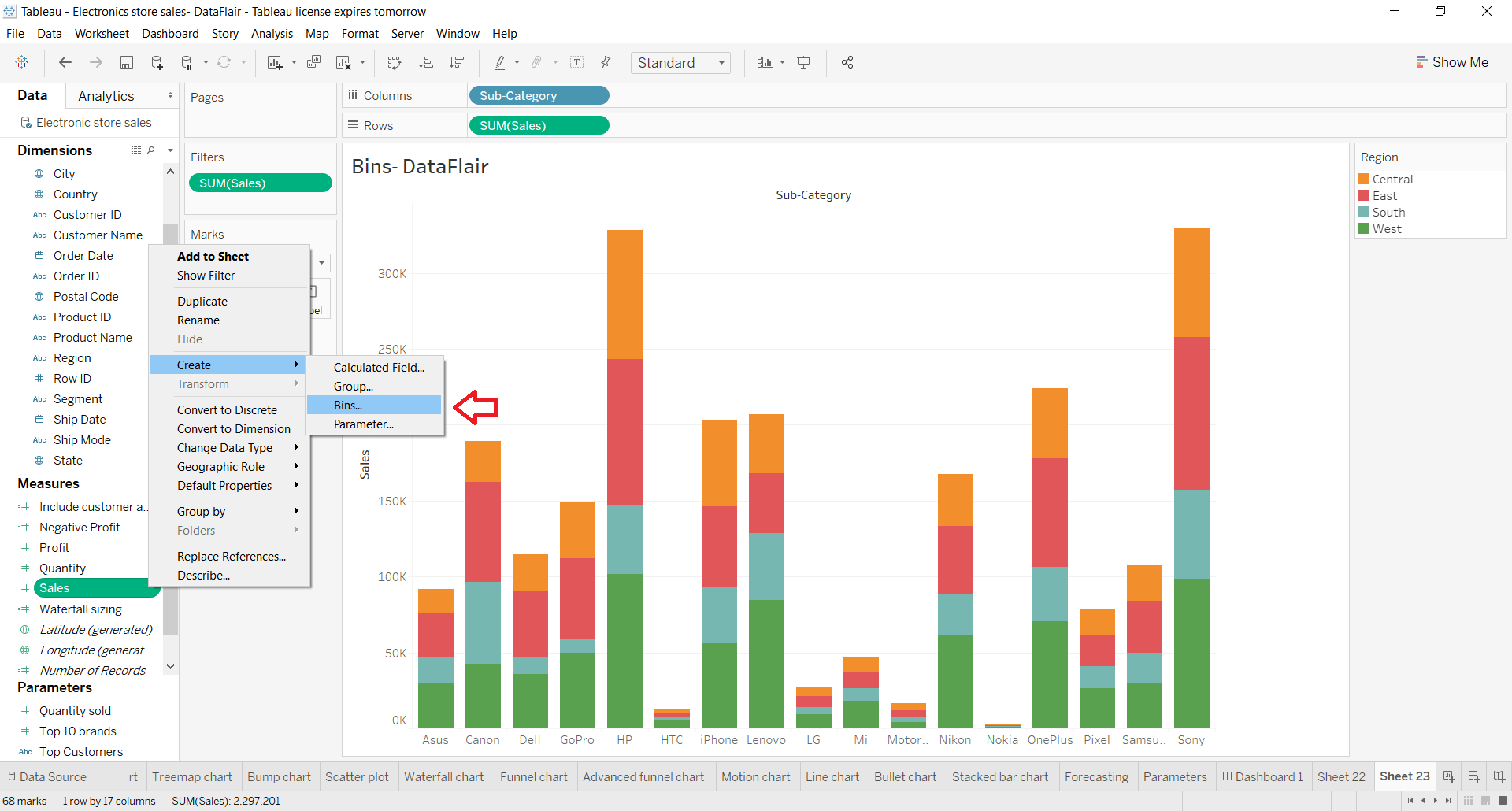Click the new worksheet toolbar icon
Viewport: 1512px width, 811px height.
click(275, 62)
